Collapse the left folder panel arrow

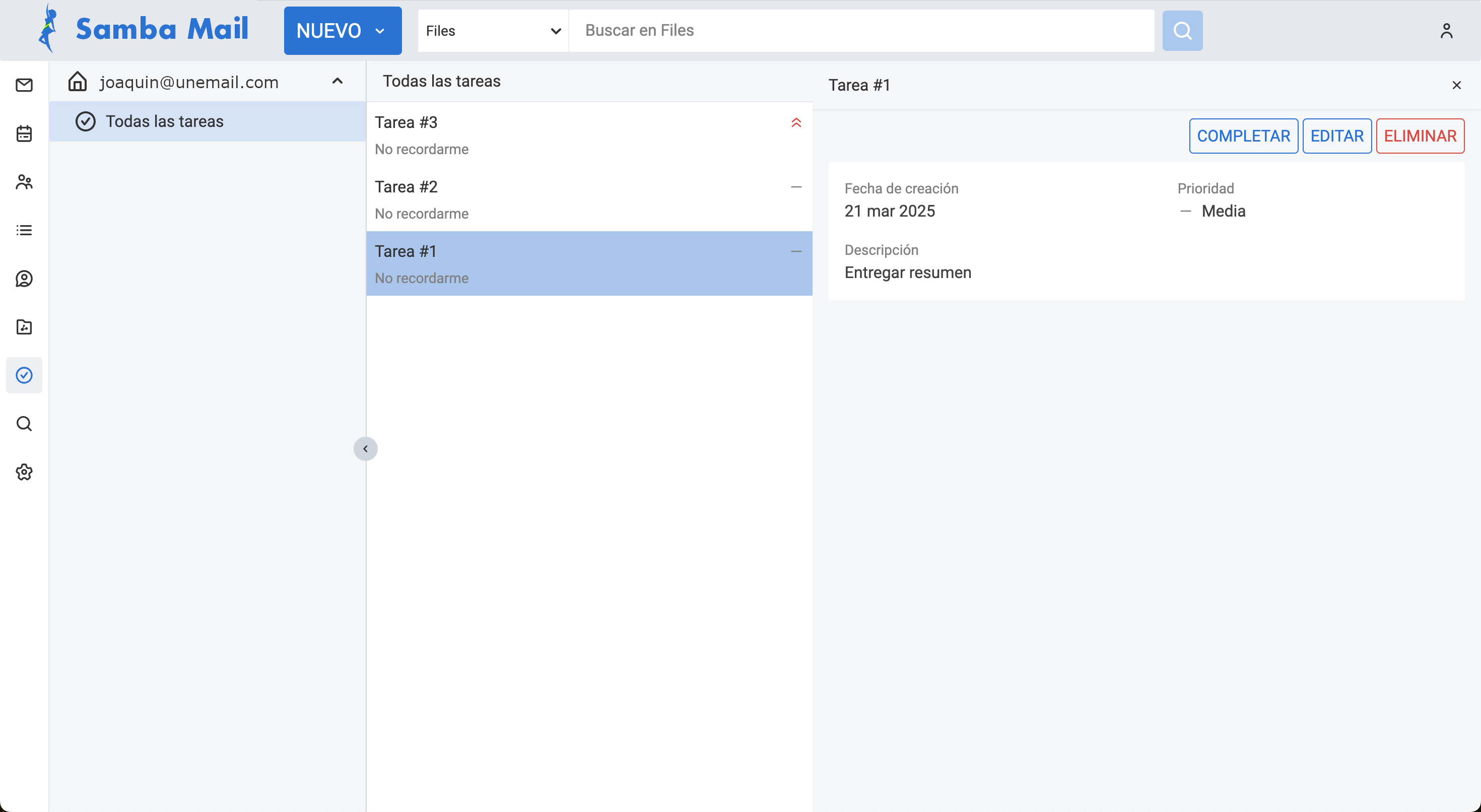pos(365,448)
